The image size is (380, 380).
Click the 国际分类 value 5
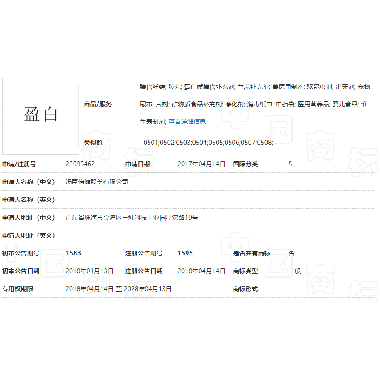pyautogui.click(x=290, y=164)
